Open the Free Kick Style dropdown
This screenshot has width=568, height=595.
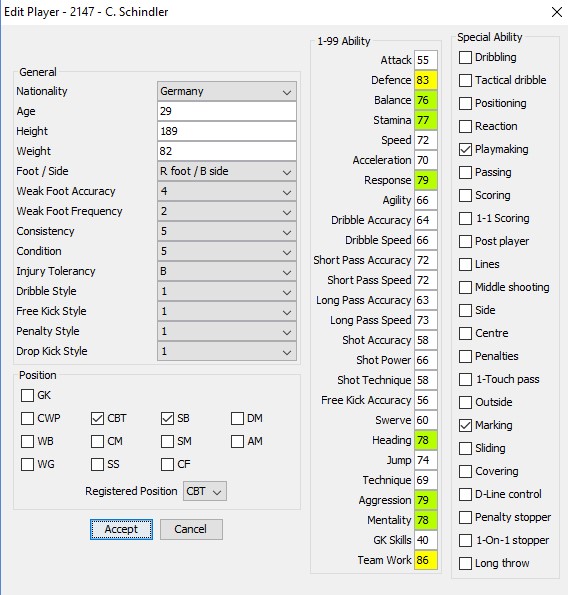point(227,312)
